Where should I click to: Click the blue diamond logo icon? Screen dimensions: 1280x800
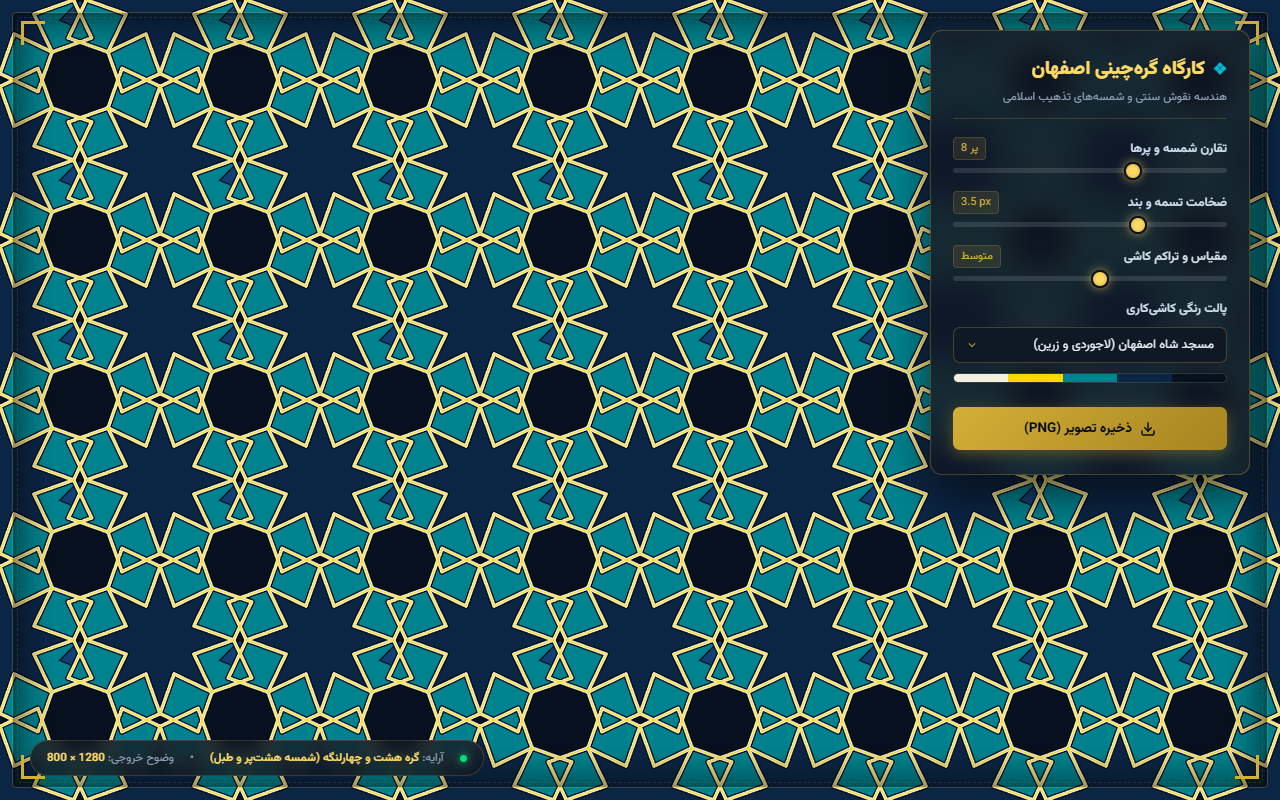(x=1220, y=69)
